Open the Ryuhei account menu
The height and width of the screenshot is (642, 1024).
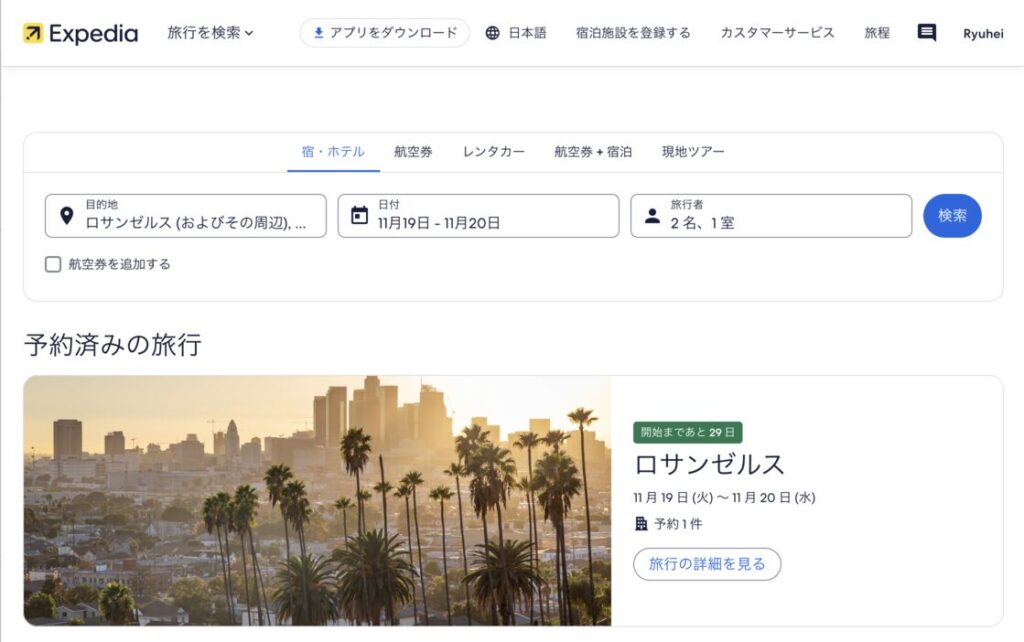983,33
